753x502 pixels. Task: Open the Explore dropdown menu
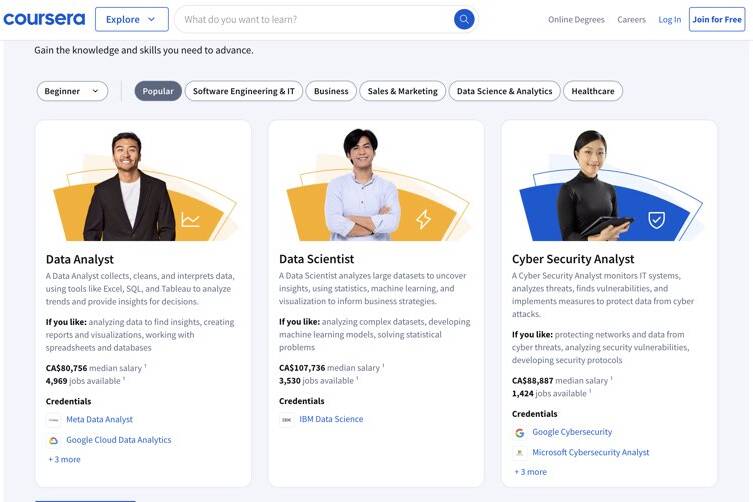pyautogui.click(x=132, y=19)
